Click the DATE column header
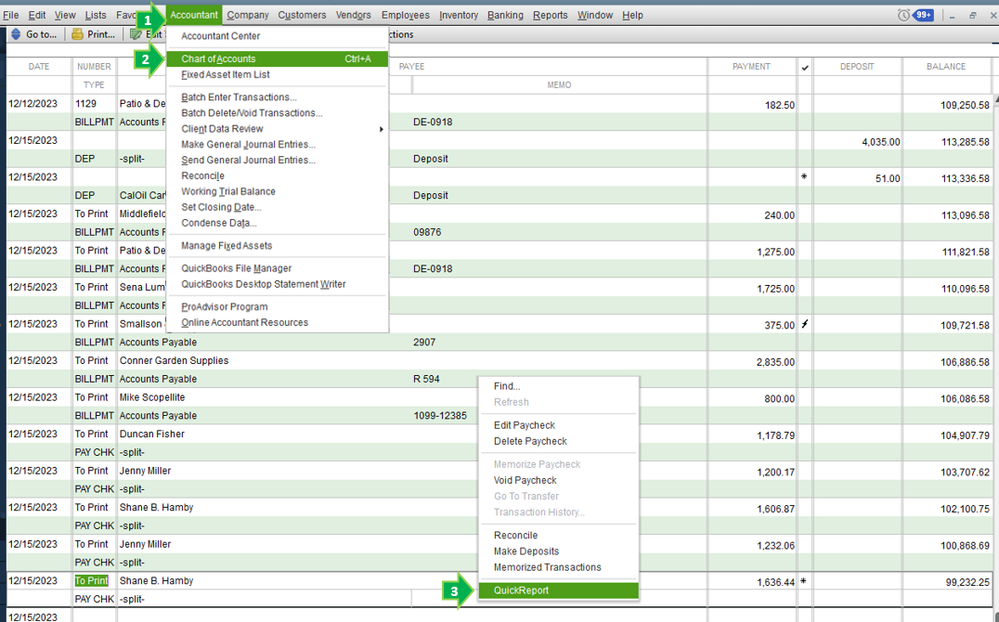Screen dimensions: 999x622 pos(39,66)
